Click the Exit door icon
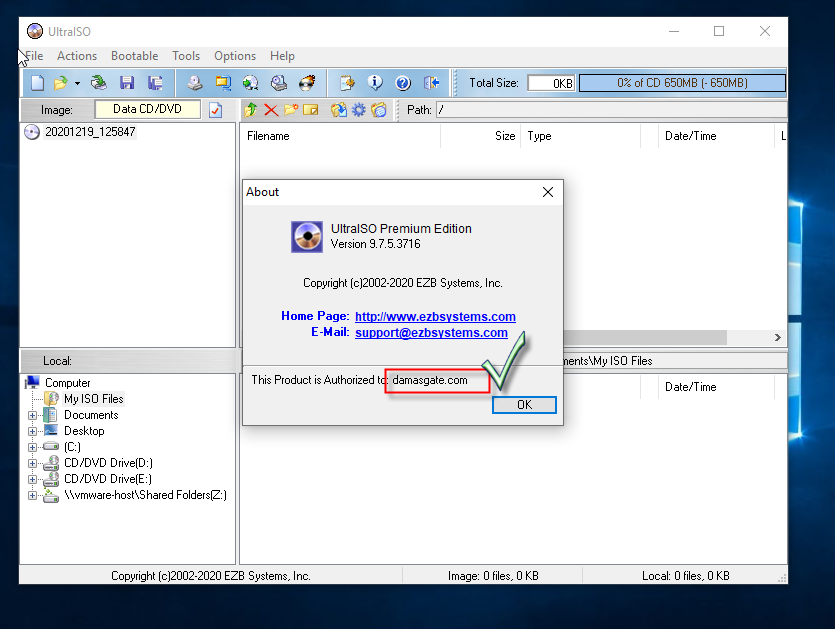 tap(431, 83)
